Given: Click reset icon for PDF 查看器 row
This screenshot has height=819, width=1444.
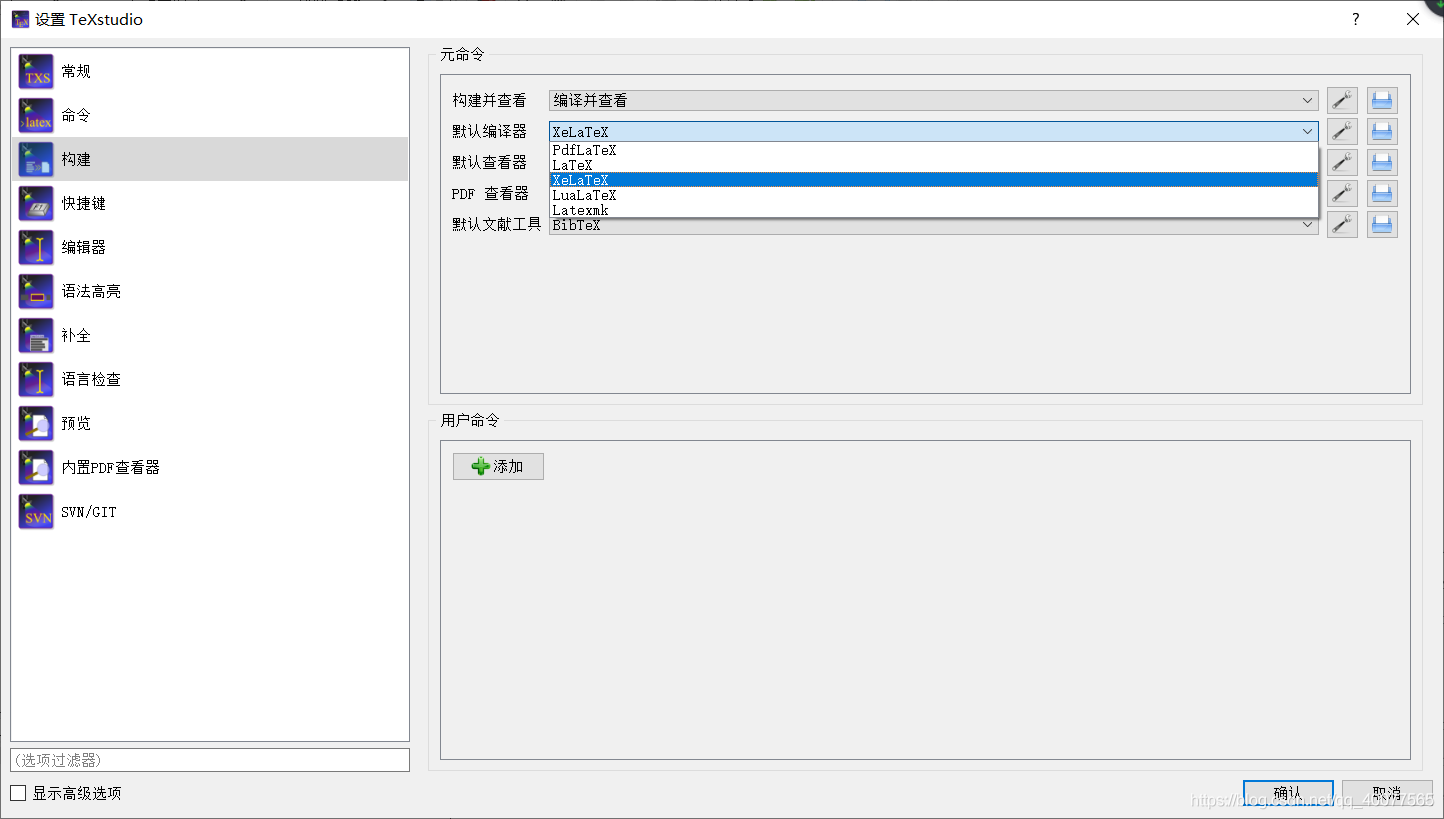Looking at the screenshot, I should pyautogui.click(x=1382, y=193).
